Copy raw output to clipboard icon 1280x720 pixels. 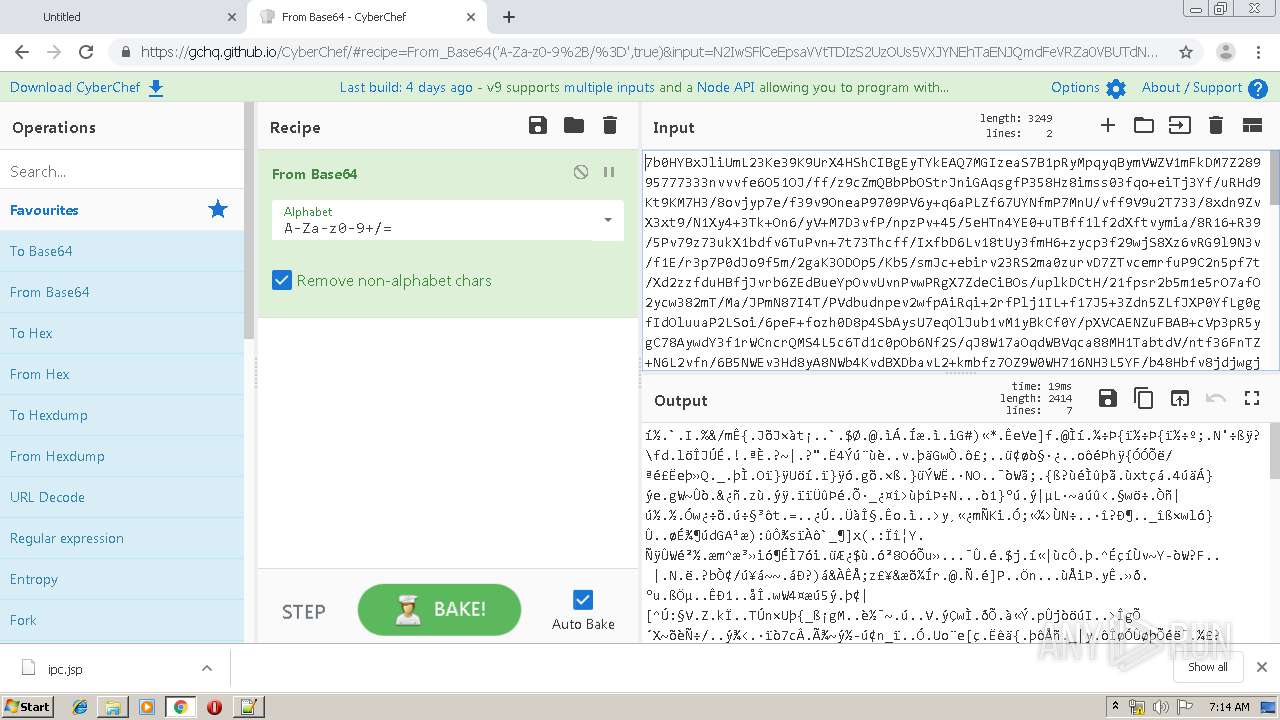1143,398
